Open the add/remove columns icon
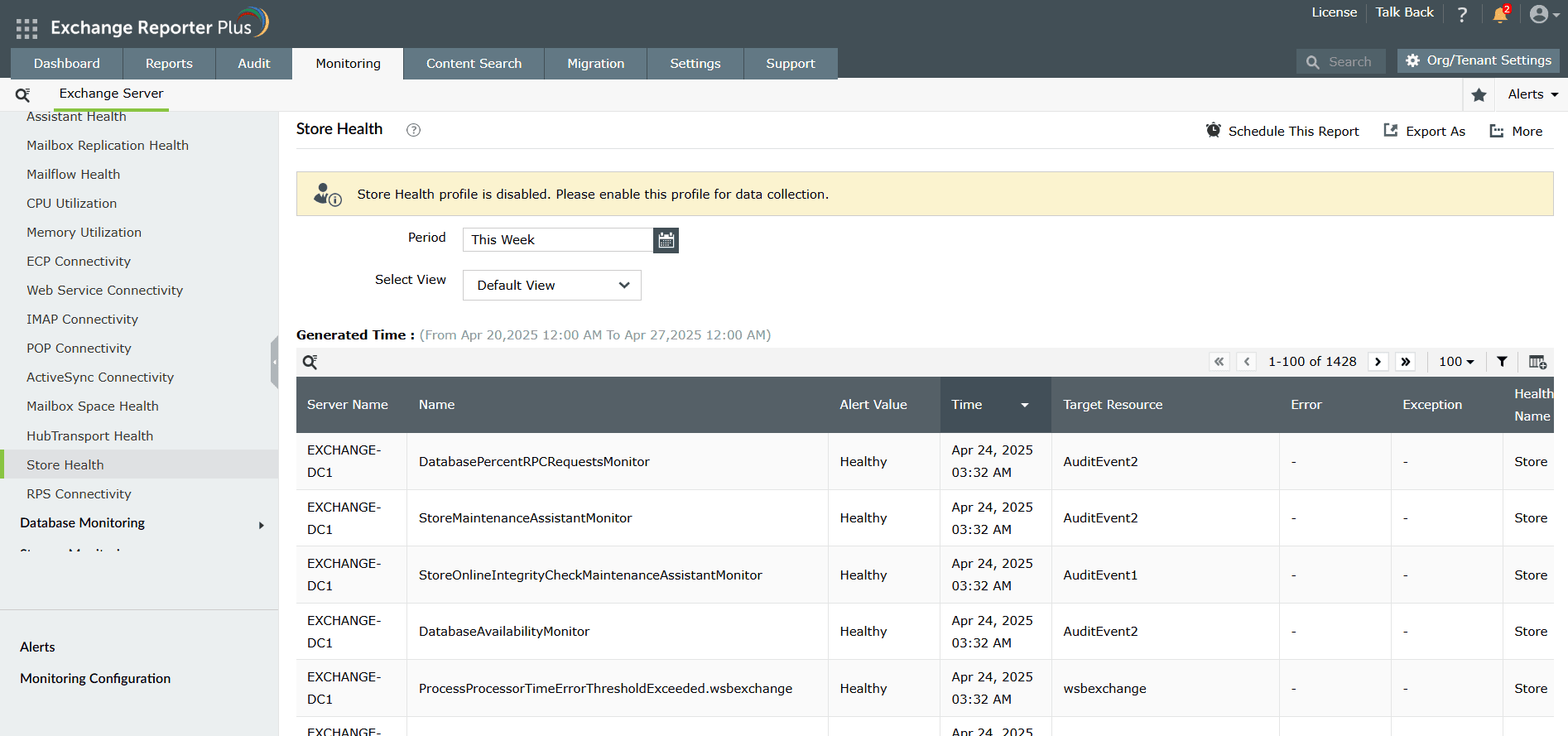The width and height of the screenshot is (1568, 736). 1537,362
